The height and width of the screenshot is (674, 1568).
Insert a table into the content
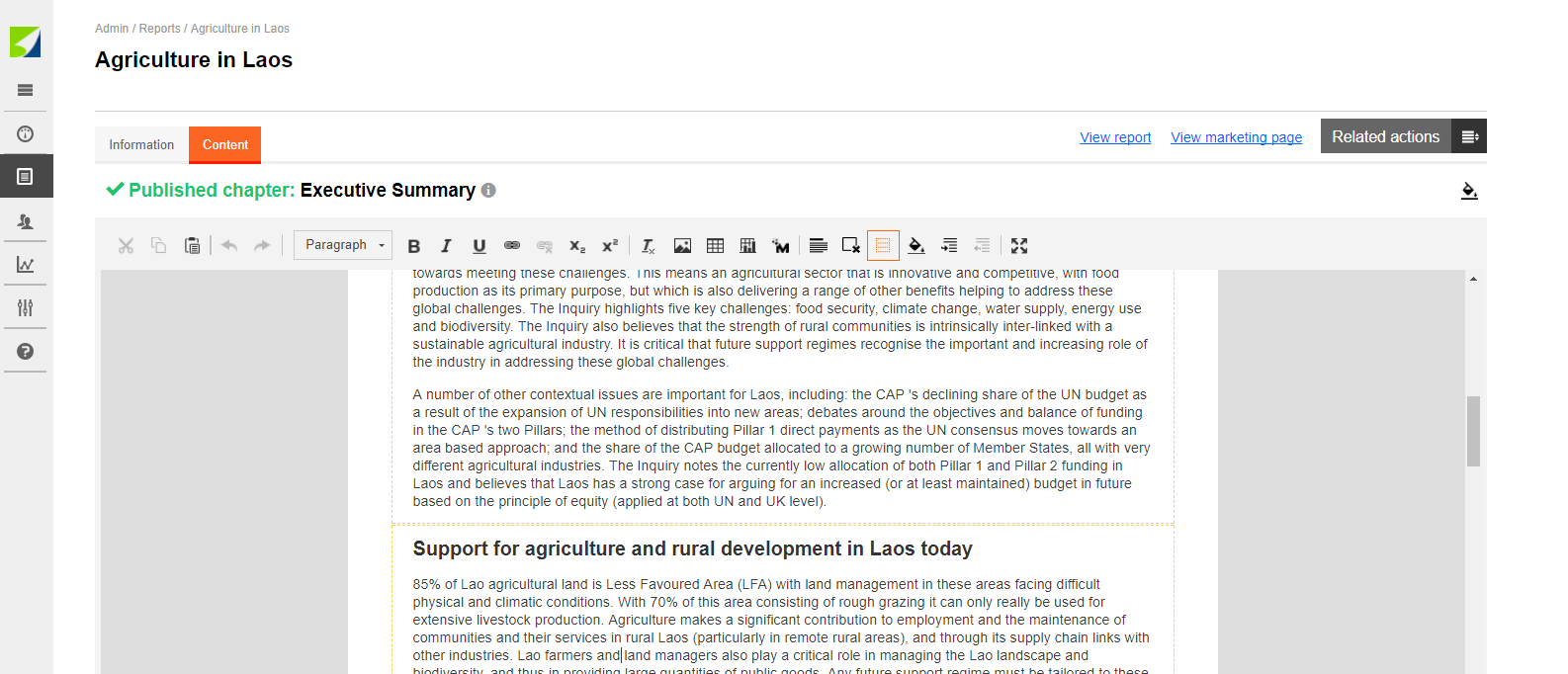(x=715, y=246)
